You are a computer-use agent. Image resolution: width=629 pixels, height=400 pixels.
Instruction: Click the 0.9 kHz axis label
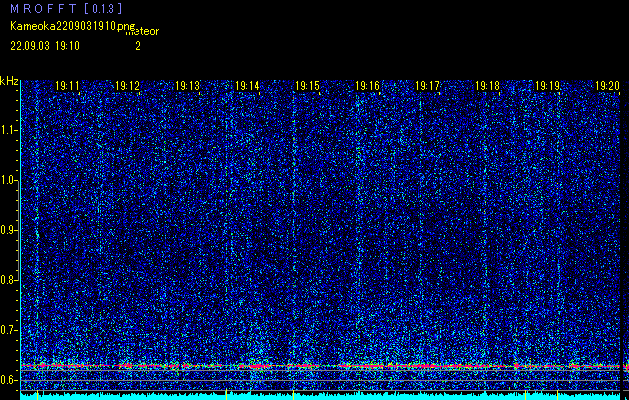coord(7,230)
